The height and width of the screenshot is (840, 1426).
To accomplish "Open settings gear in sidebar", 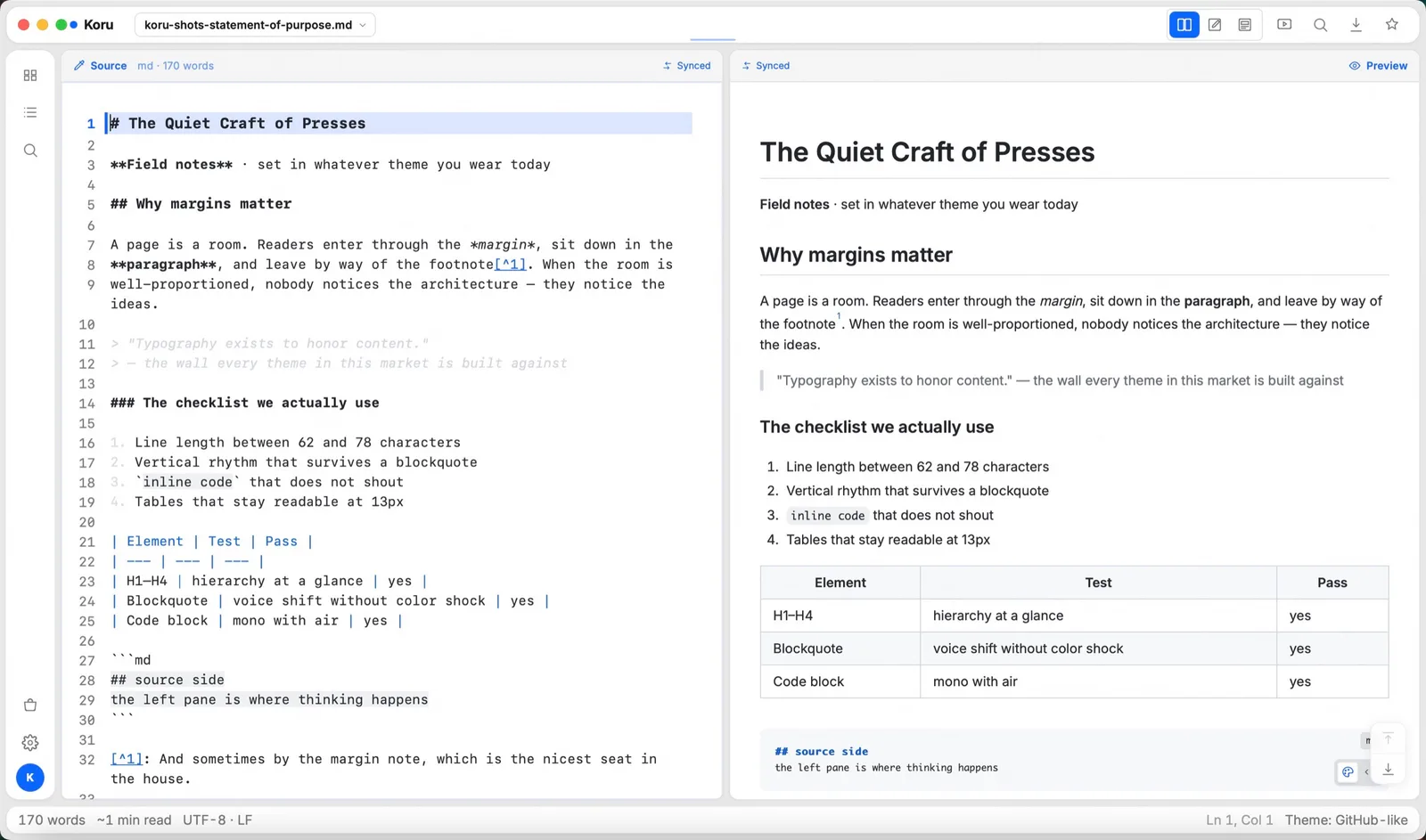I will (x=30, y=743).
